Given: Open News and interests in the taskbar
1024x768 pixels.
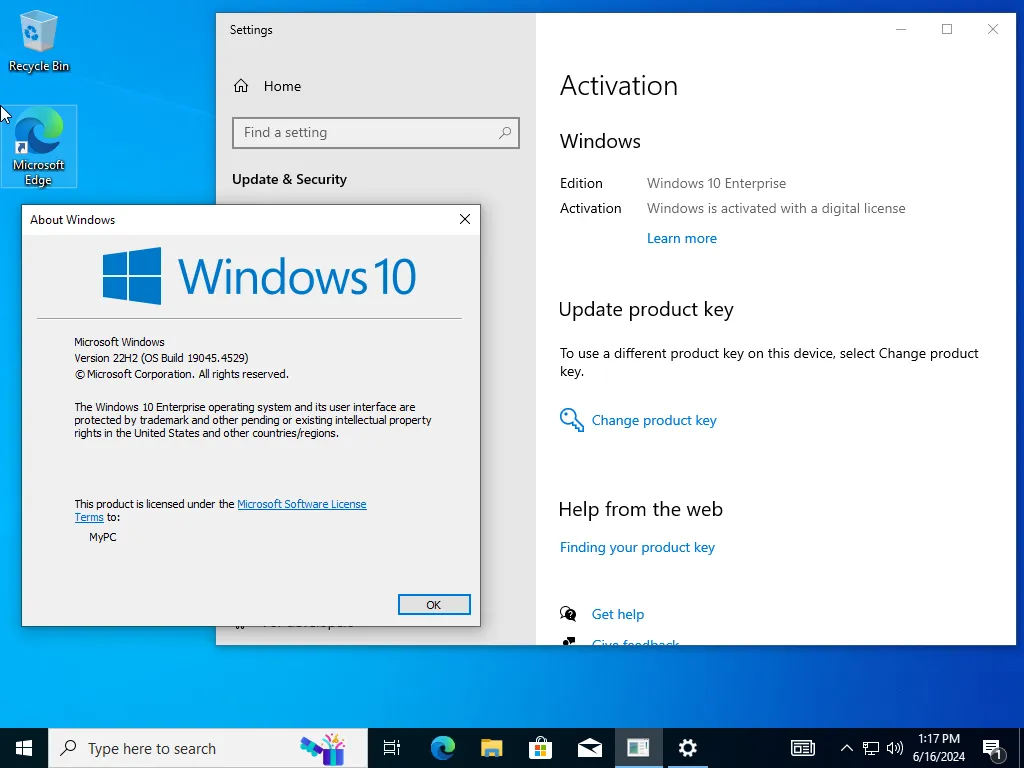Looking at the screenshot, I should [x=803, y=748].
